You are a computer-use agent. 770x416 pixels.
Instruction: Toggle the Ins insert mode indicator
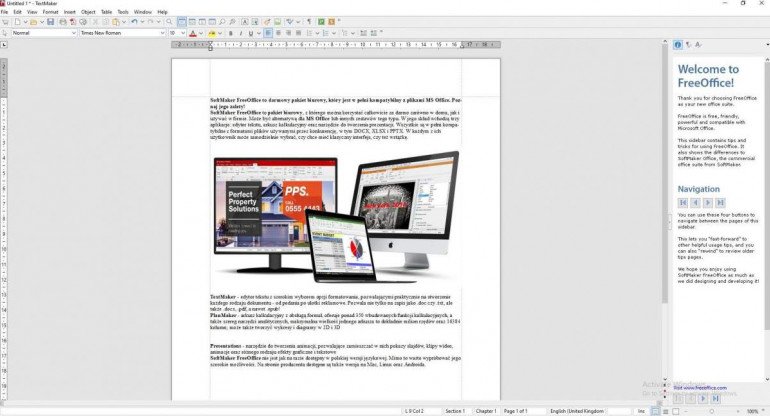coord(641,411)
